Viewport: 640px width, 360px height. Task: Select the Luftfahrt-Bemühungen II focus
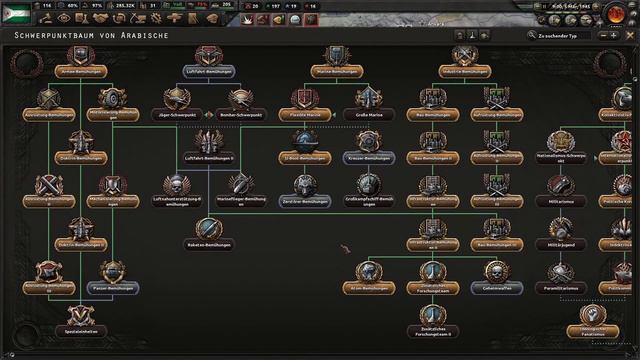(209, 158)
